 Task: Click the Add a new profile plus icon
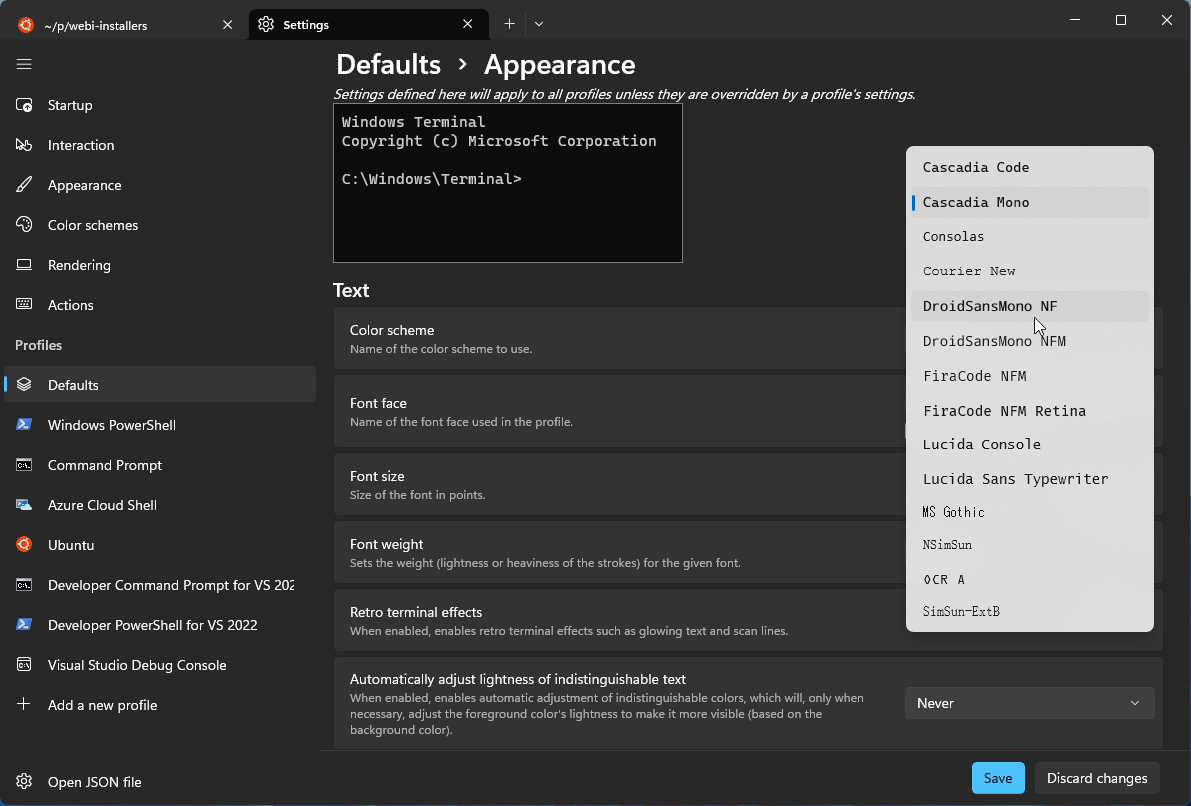24,704
